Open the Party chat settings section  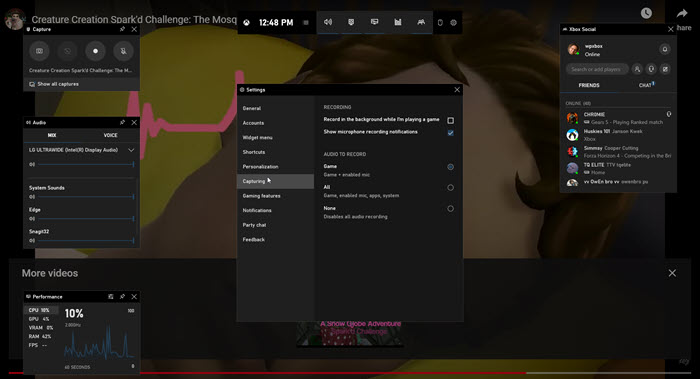275,225
